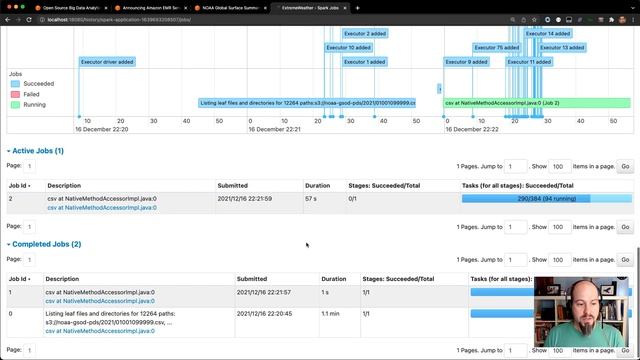This screenshot has width=640, height=360.
Task: Click Executor 9 added timeline label
Action: click(467, 62)
